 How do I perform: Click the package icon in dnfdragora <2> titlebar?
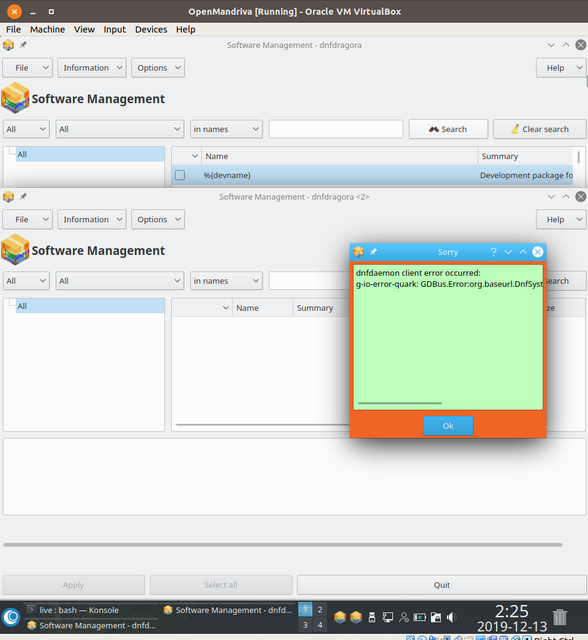point(8,196)
